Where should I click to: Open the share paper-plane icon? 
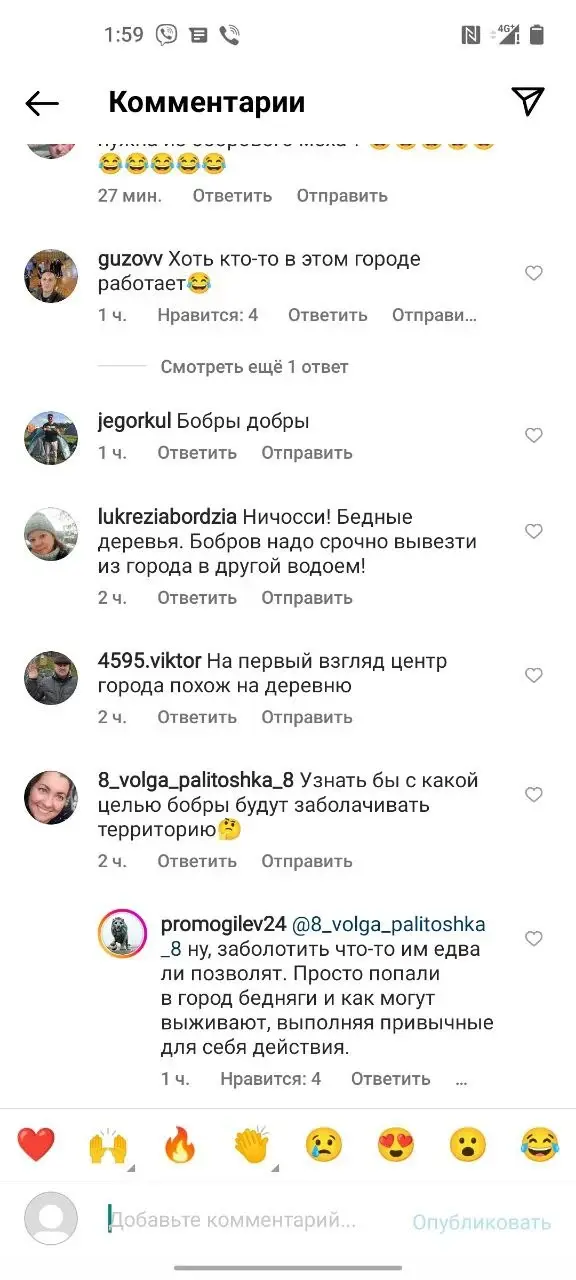click(528, 101)
